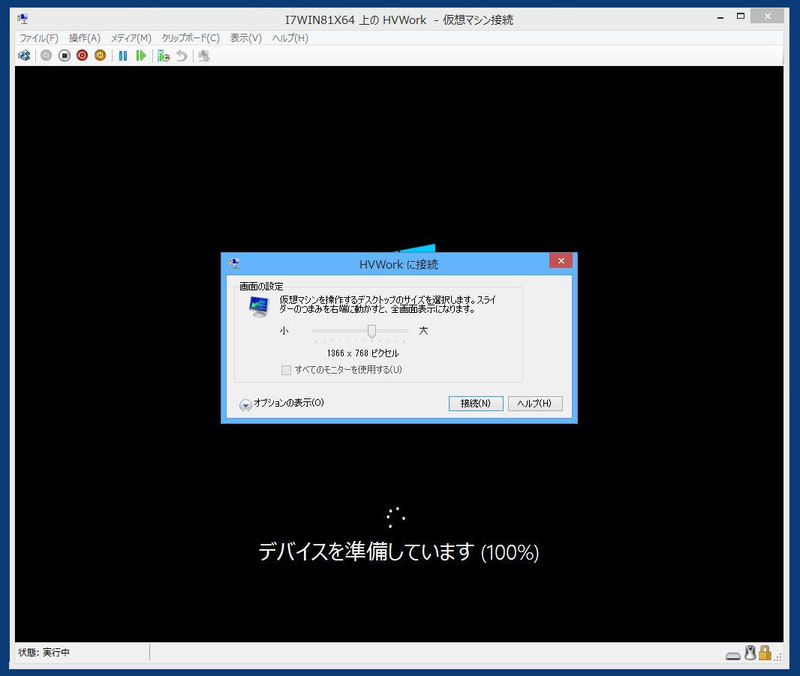The height and width of the screenshot is (676, 800).
Task: Save VM state with the orange icon
Action: [x=100, y=56]
